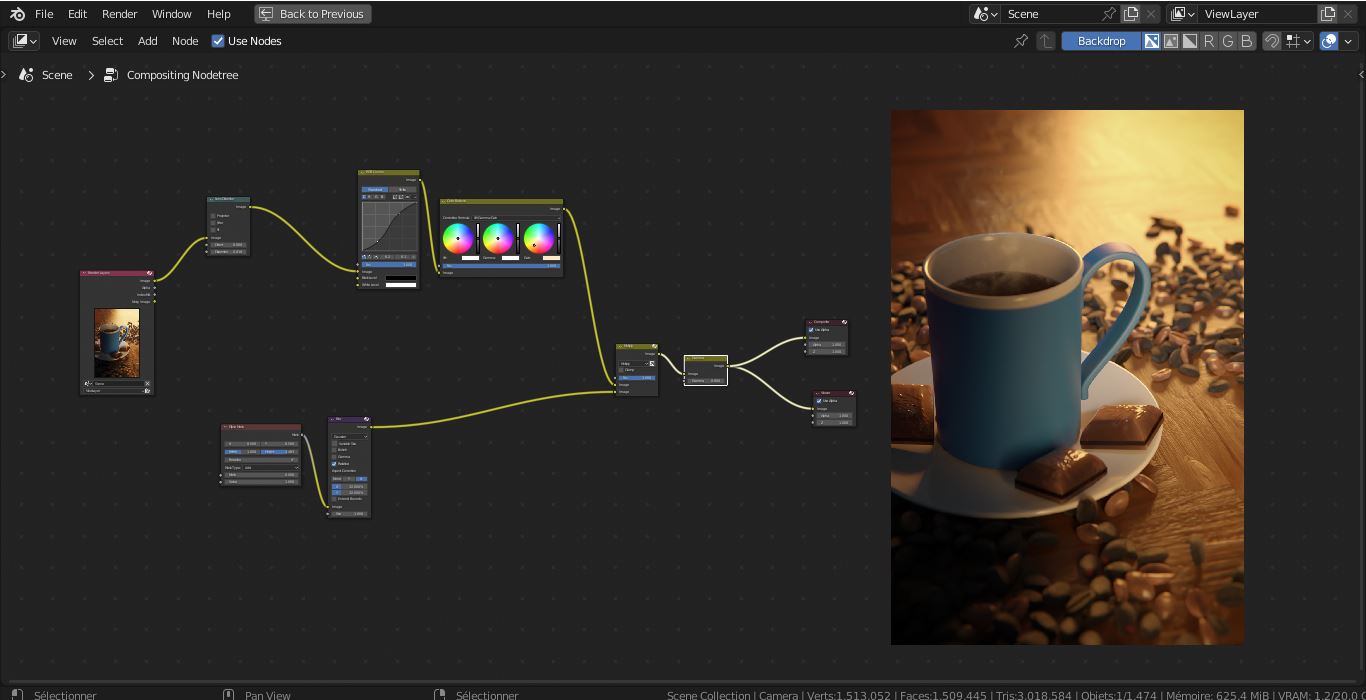This screenshot has width=1366, height=700.
Task: Pin the current node tree
Action: (1021, 41)
